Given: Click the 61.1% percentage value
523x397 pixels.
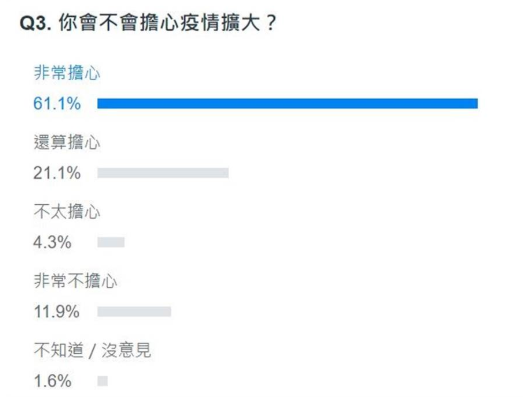Looking at the screenshot, I should tap(57, 103).
